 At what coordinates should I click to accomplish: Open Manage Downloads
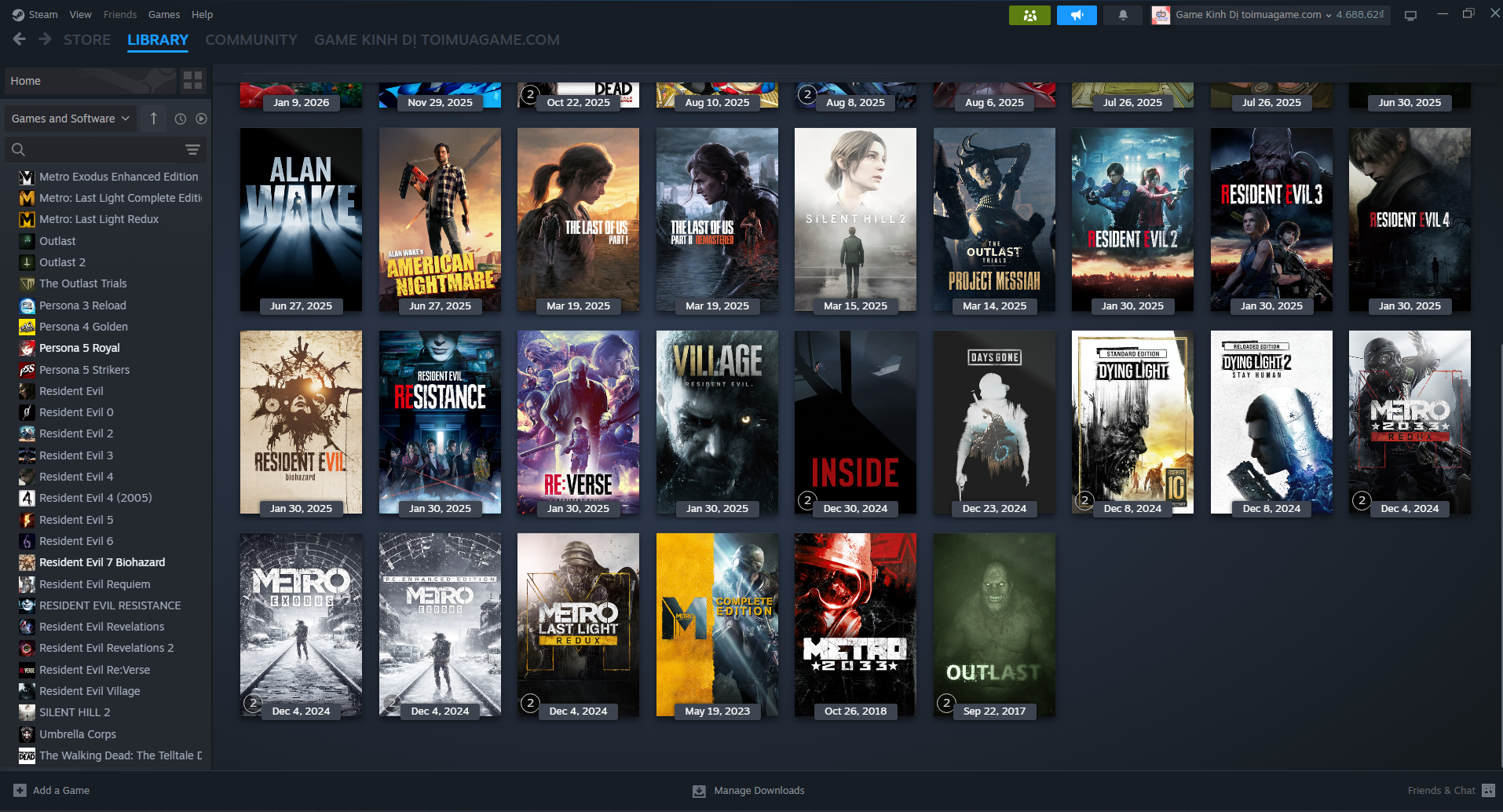(748, 790)
